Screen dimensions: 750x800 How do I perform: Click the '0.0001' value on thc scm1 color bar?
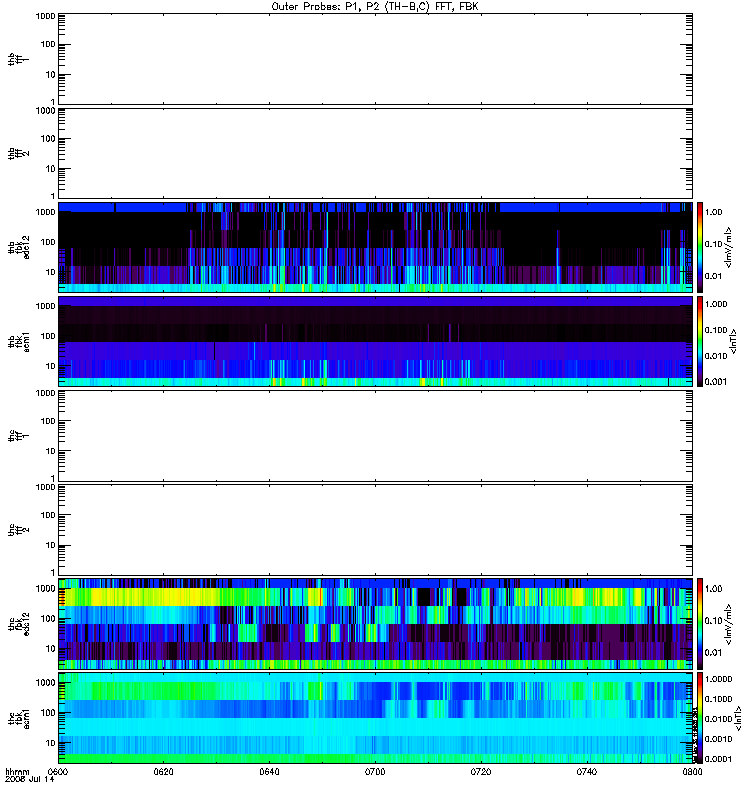click(718, 759)
